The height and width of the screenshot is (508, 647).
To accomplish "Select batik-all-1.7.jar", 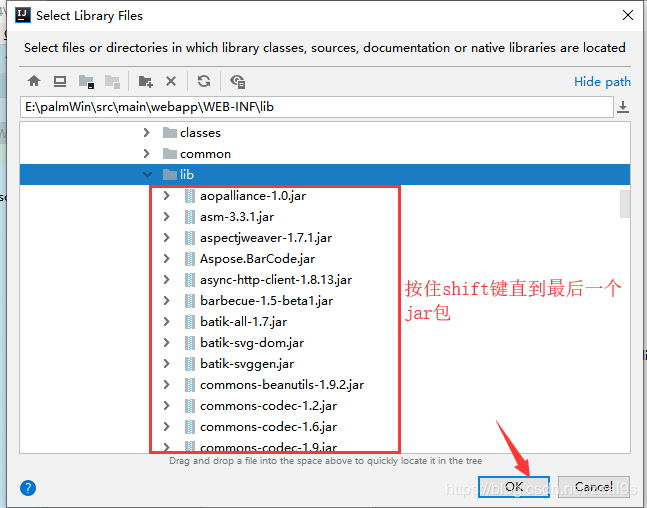I will tap(243, 321).
